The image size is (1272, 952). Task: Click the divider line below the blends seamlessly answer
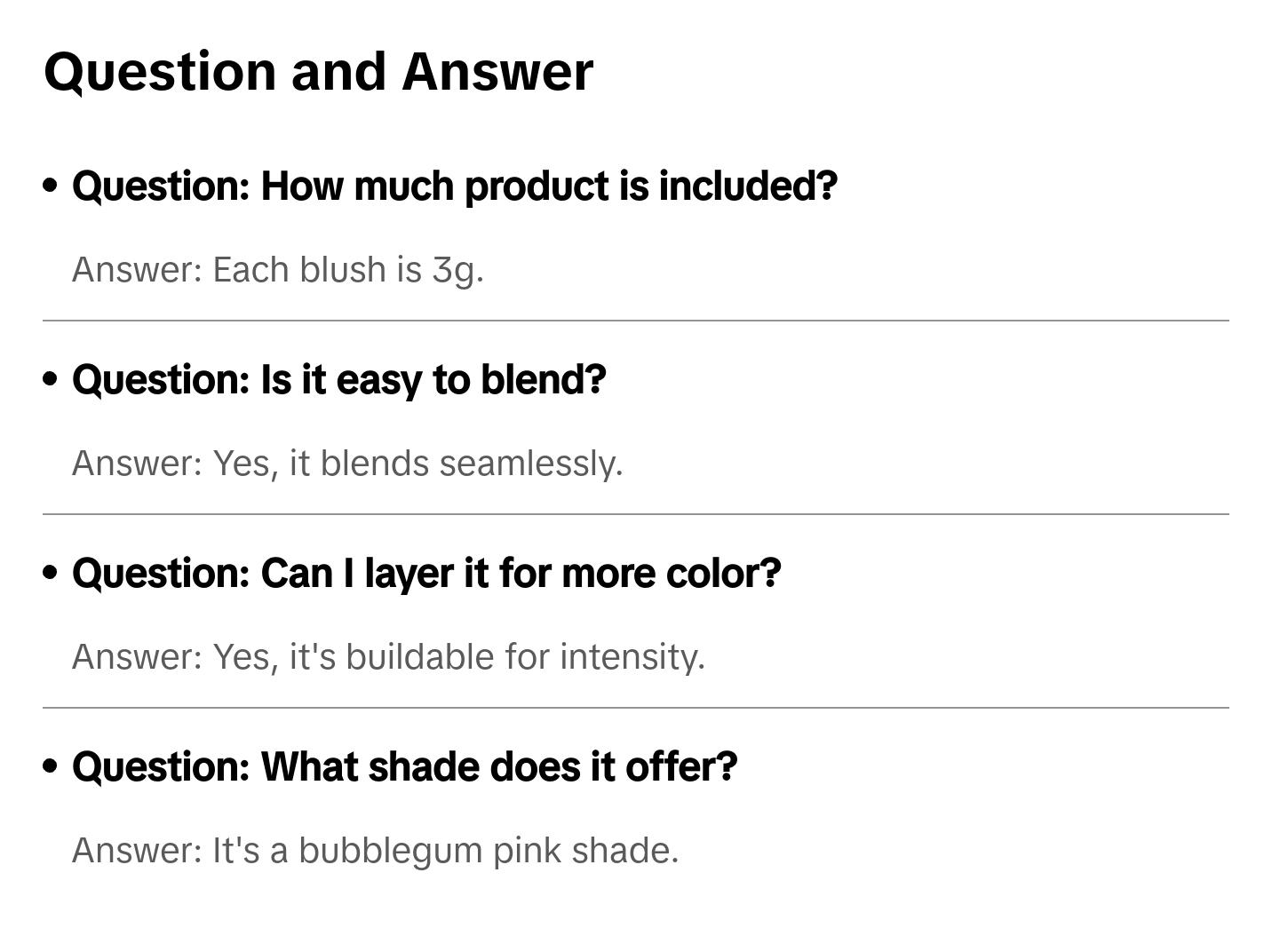pos(635,514)
